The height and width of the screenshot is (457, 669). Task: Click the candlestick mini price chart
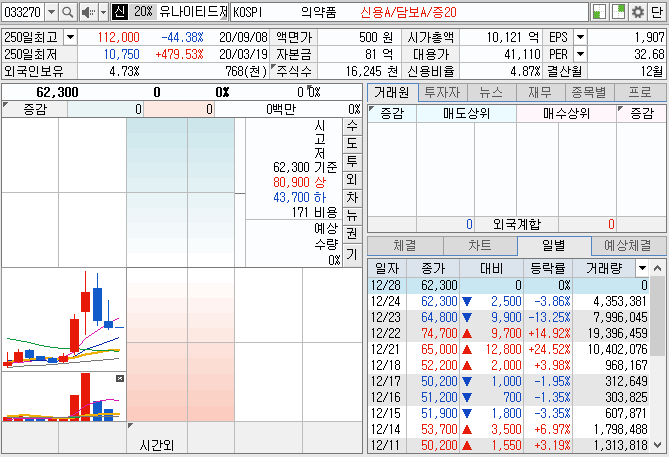64,319
